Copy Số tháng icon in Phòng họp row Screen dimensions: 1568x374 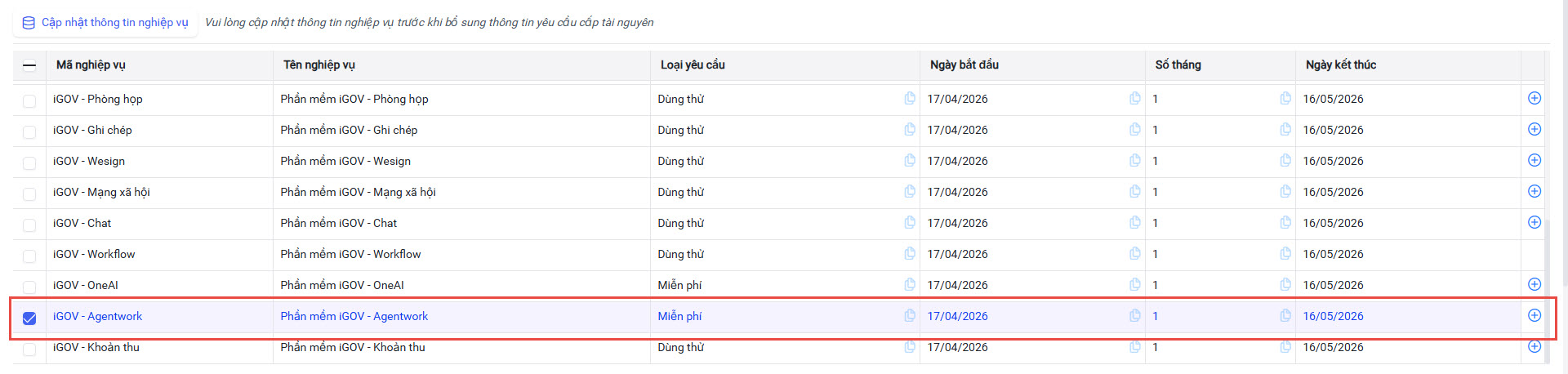click(x=1285, y=98)
